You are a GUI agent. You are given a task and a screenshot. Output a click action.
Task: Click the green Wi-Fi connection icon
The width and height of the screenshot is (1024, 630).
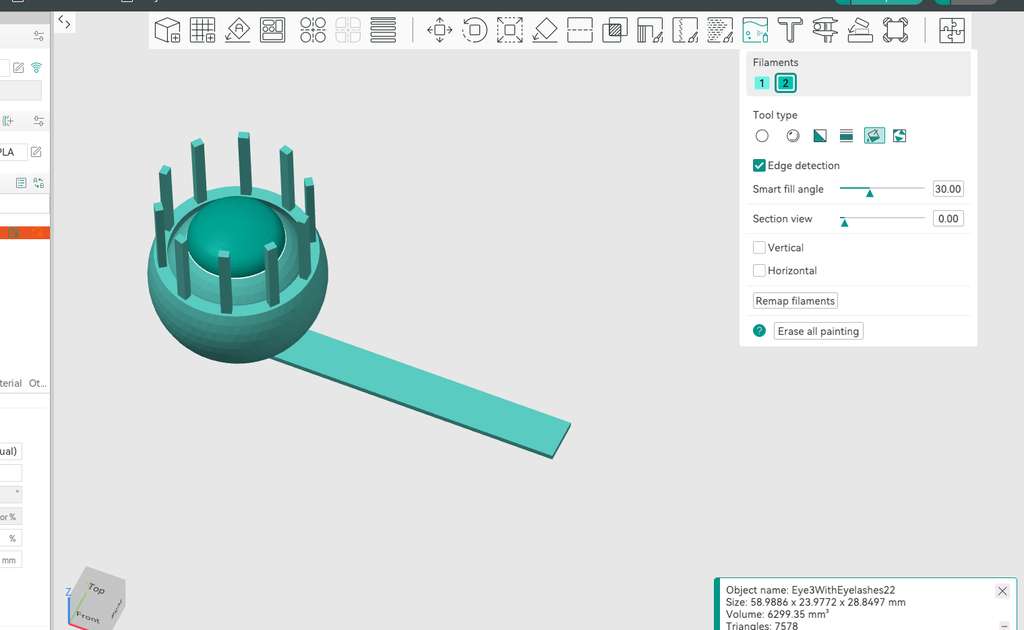tap(37, 68)
